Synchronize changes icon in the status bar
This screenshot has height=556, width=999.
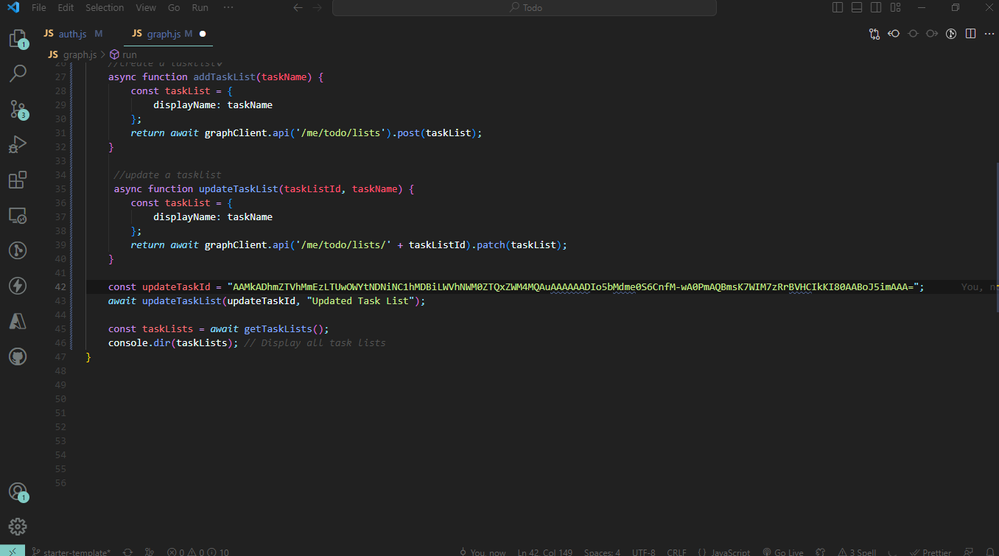coord(127,552)
